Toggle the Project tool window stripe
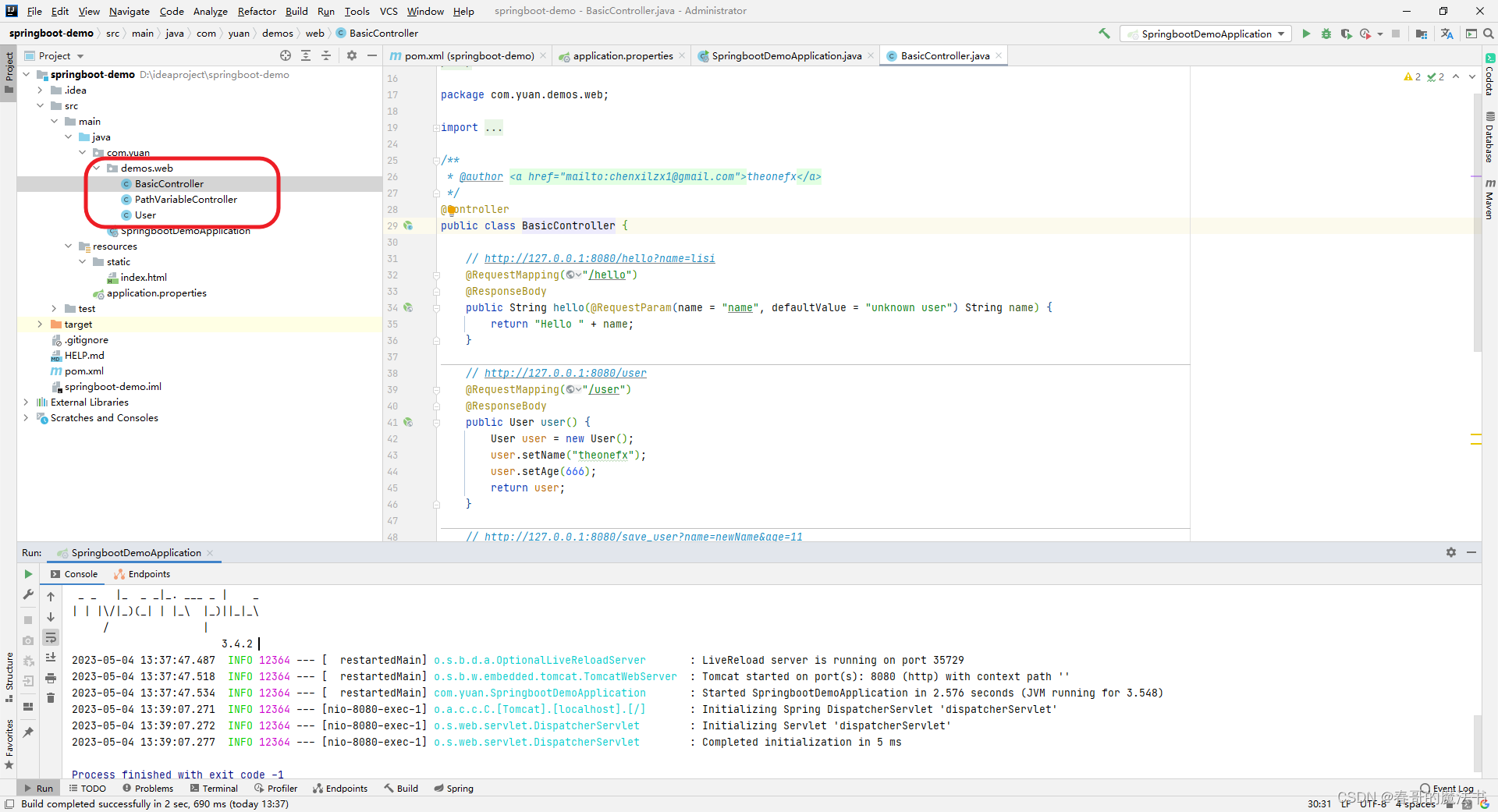The image size is (1498, 812). (x=9, y=72)
